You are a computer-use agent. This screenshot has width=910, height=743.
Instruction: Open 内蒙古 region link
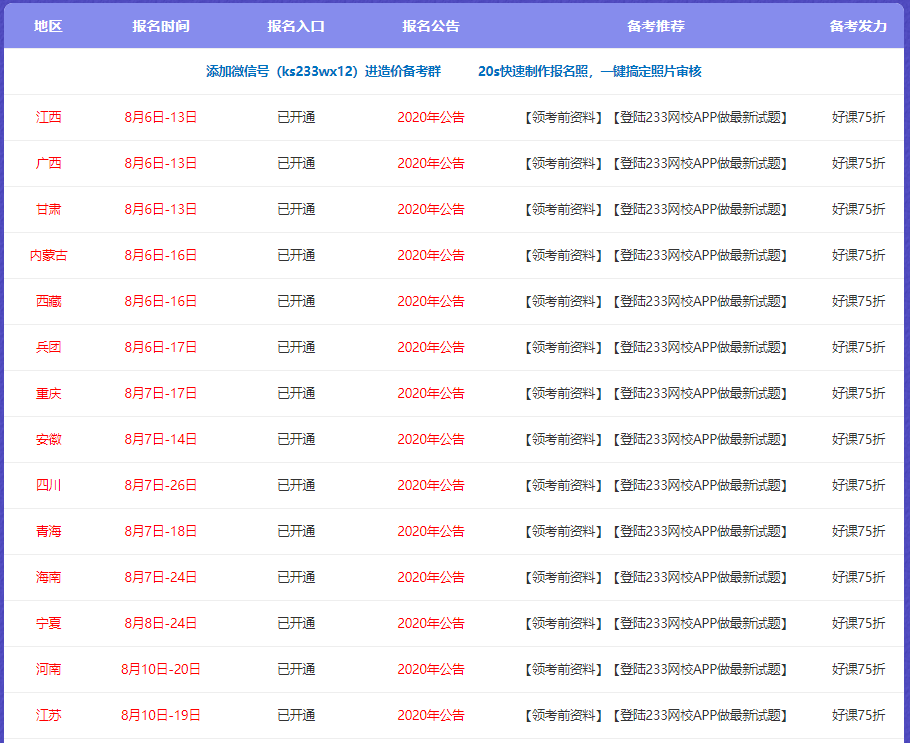pos(48,255)
